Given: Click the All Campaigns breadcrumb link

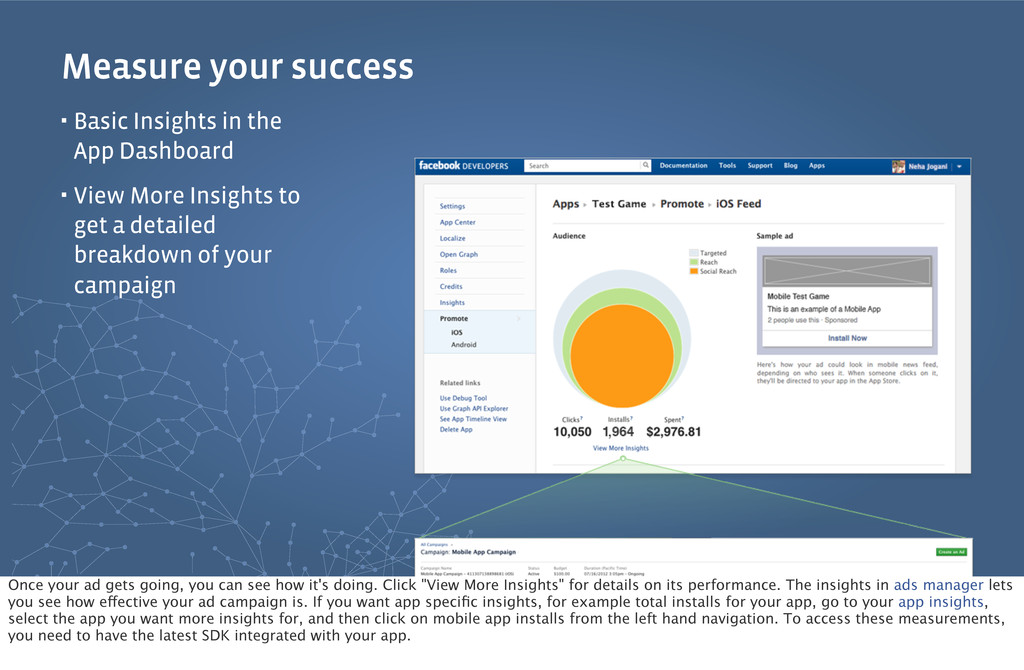Looking at the screenshot, I should coord(434,545).
